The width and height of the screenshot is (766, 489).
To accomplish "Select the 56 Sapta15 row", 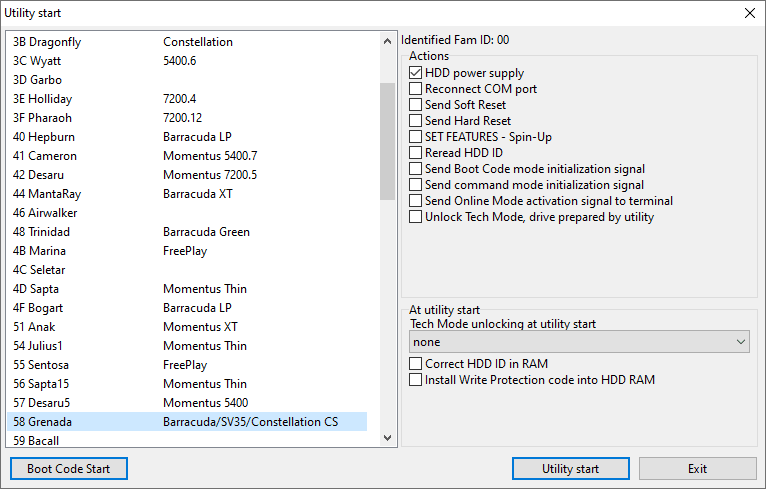I will (187, 384).
